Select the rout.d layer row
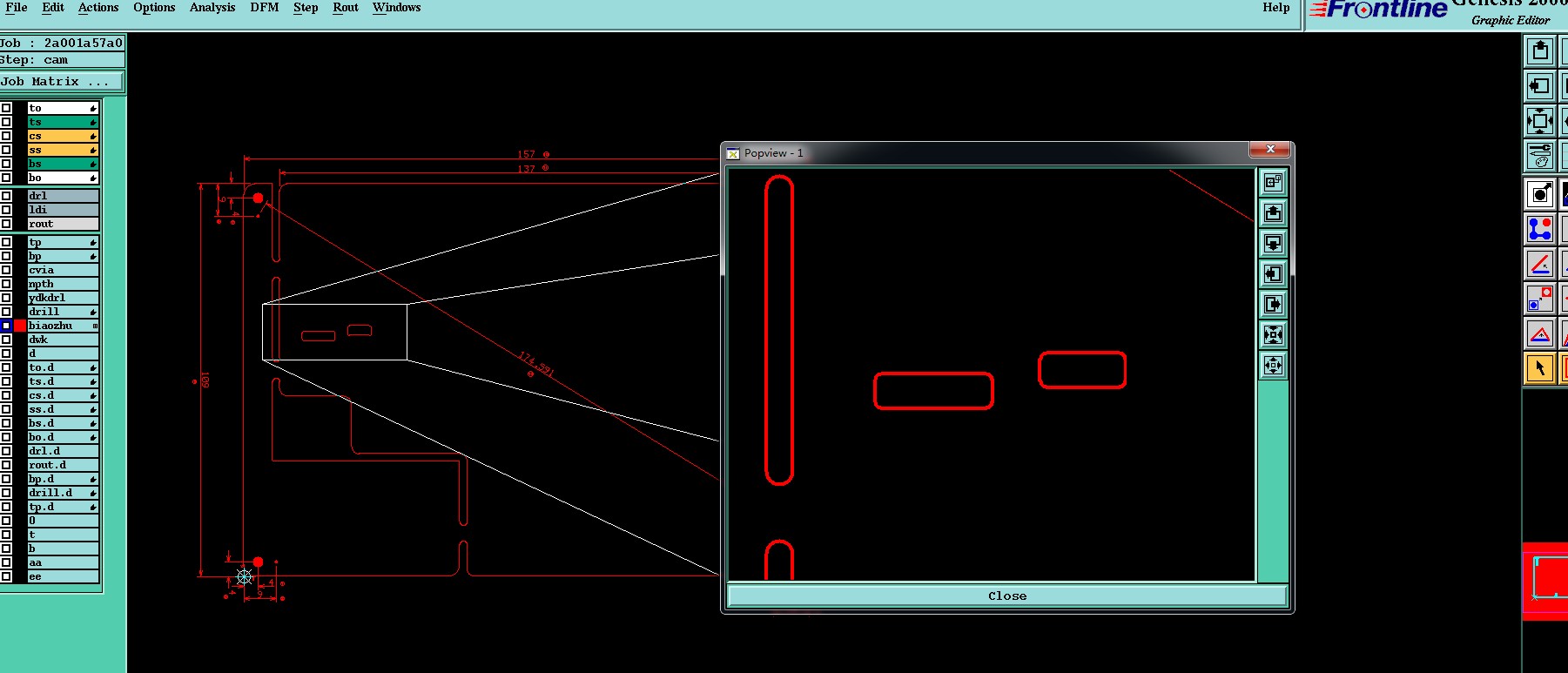 pos(63,465)
